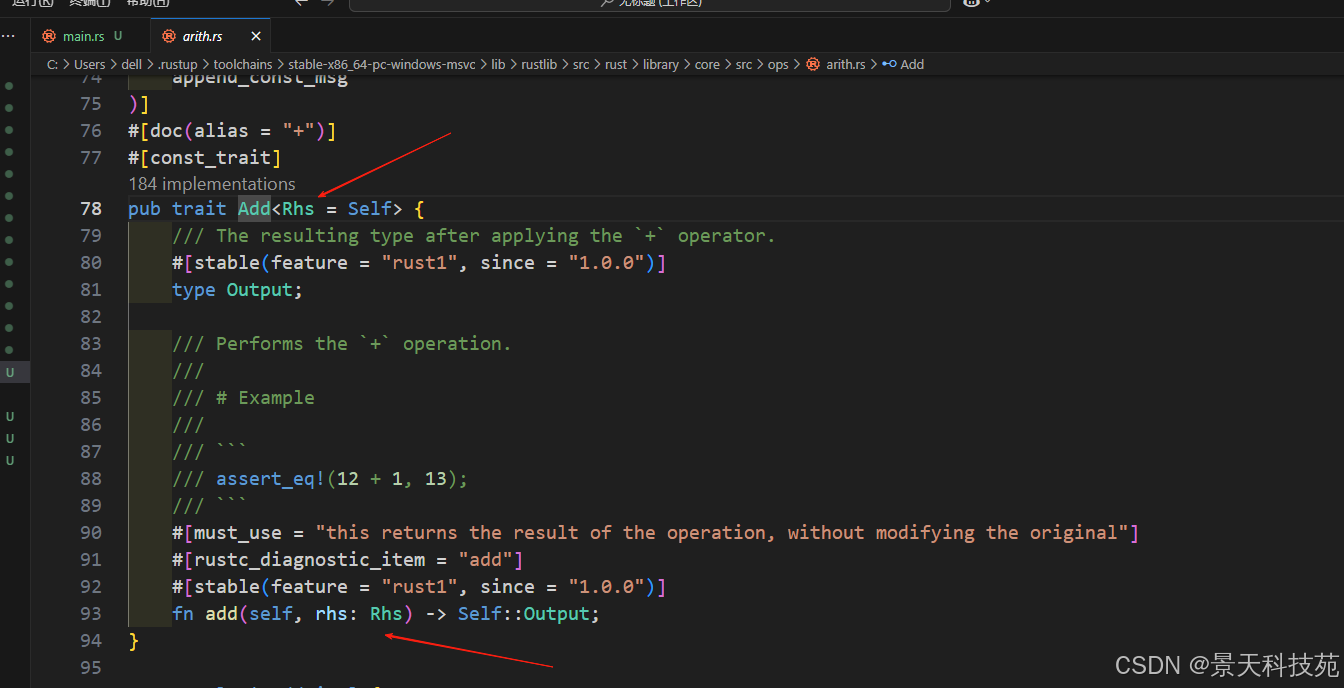Click the Rust file icon on main.rs tab
The width and height of the screenshot is (1344, 688).
pyautogui.click(x=49, y=36)
